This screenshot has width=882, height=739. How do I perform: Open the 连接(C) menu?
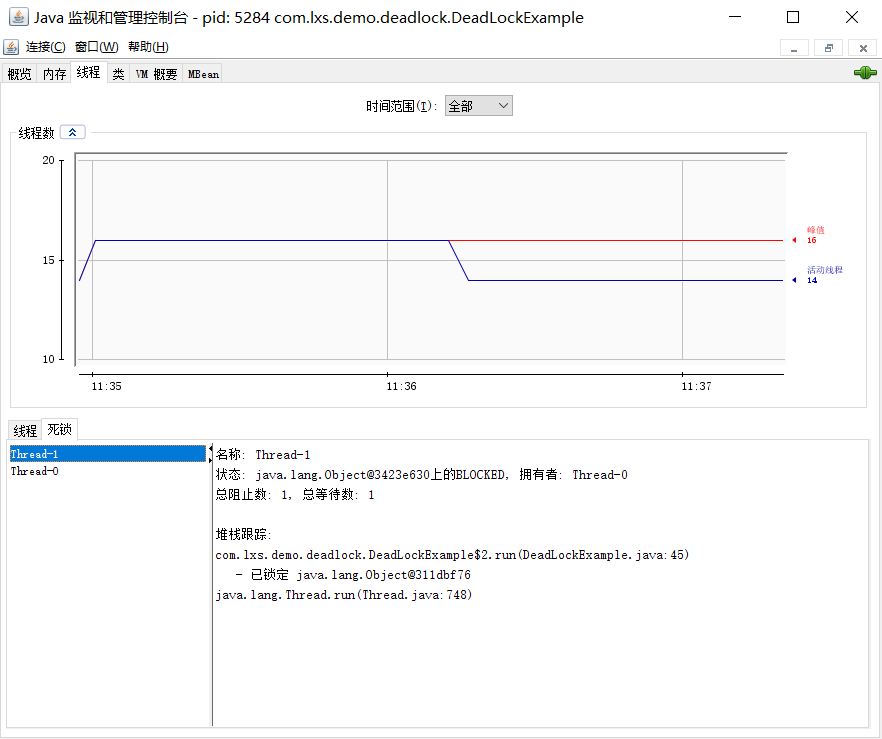46,47
